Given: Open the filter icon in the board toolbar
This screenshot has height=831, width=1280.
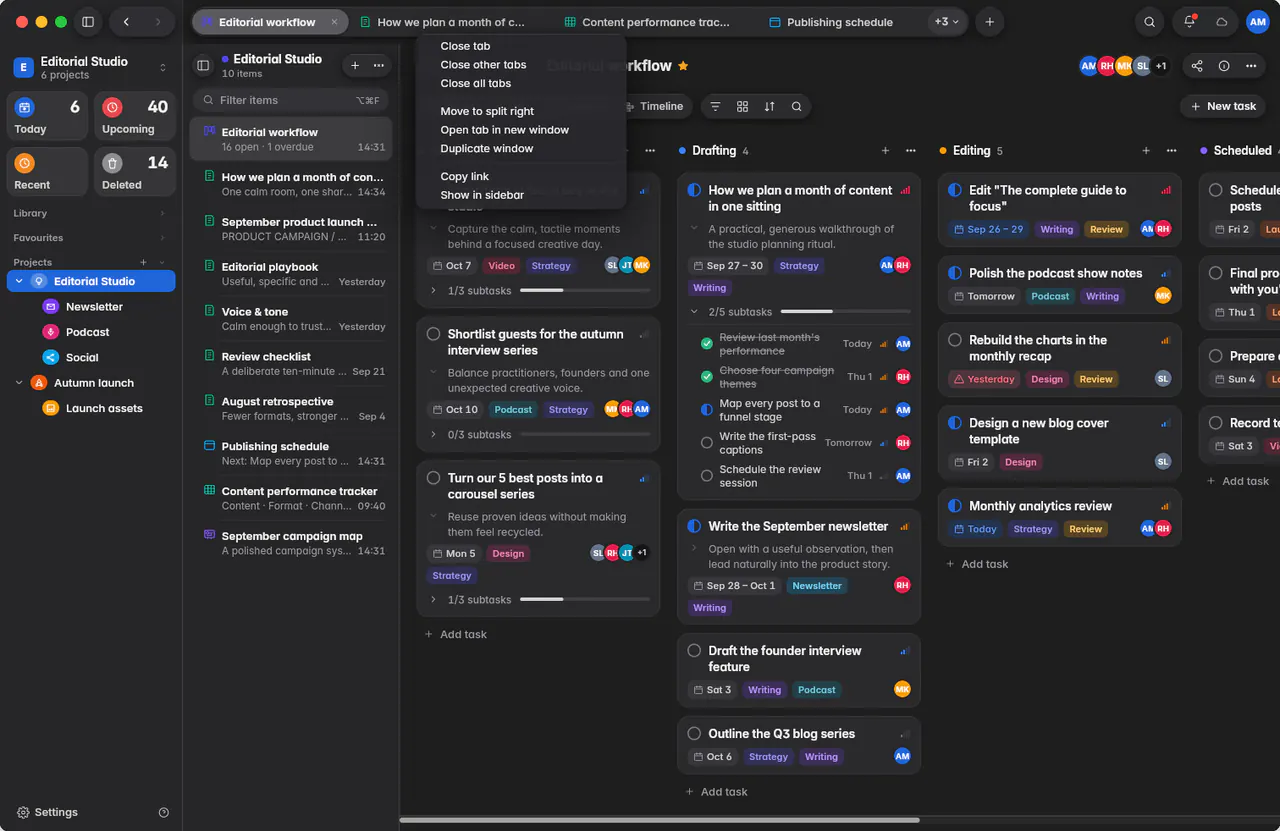Looking at the screenshot, I should pyautogui.click(x=715, y=106).
